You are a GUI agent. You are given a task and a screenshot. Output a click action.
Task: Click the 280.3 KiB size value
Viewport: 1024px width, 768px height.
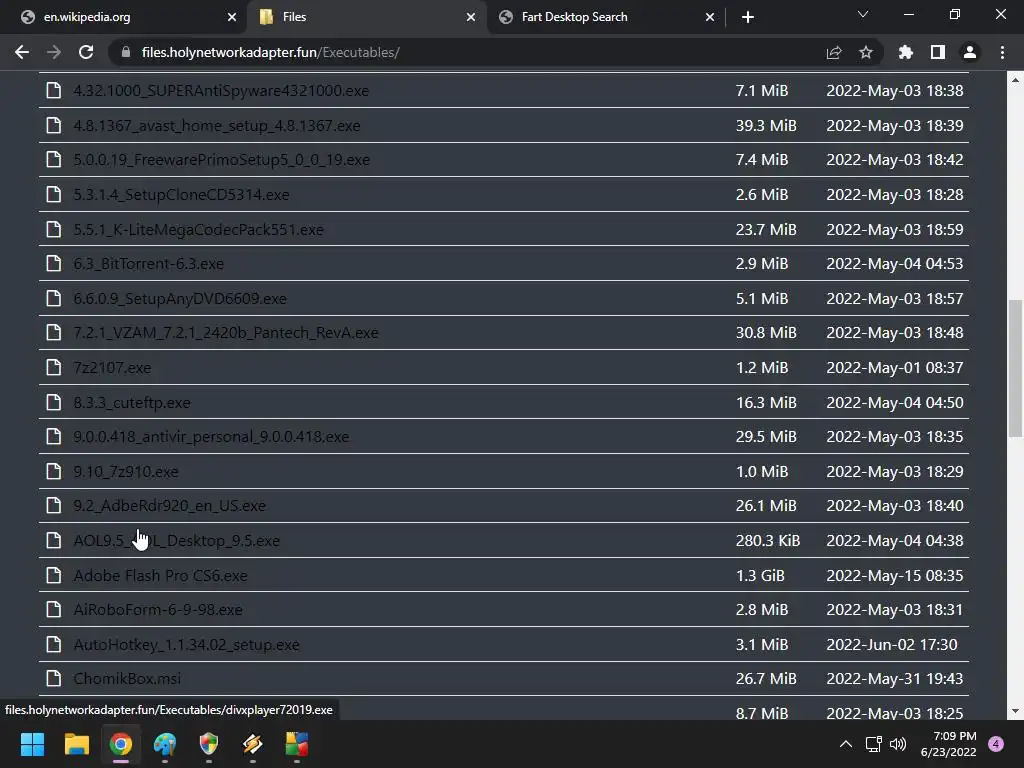(x=768, y=541)
